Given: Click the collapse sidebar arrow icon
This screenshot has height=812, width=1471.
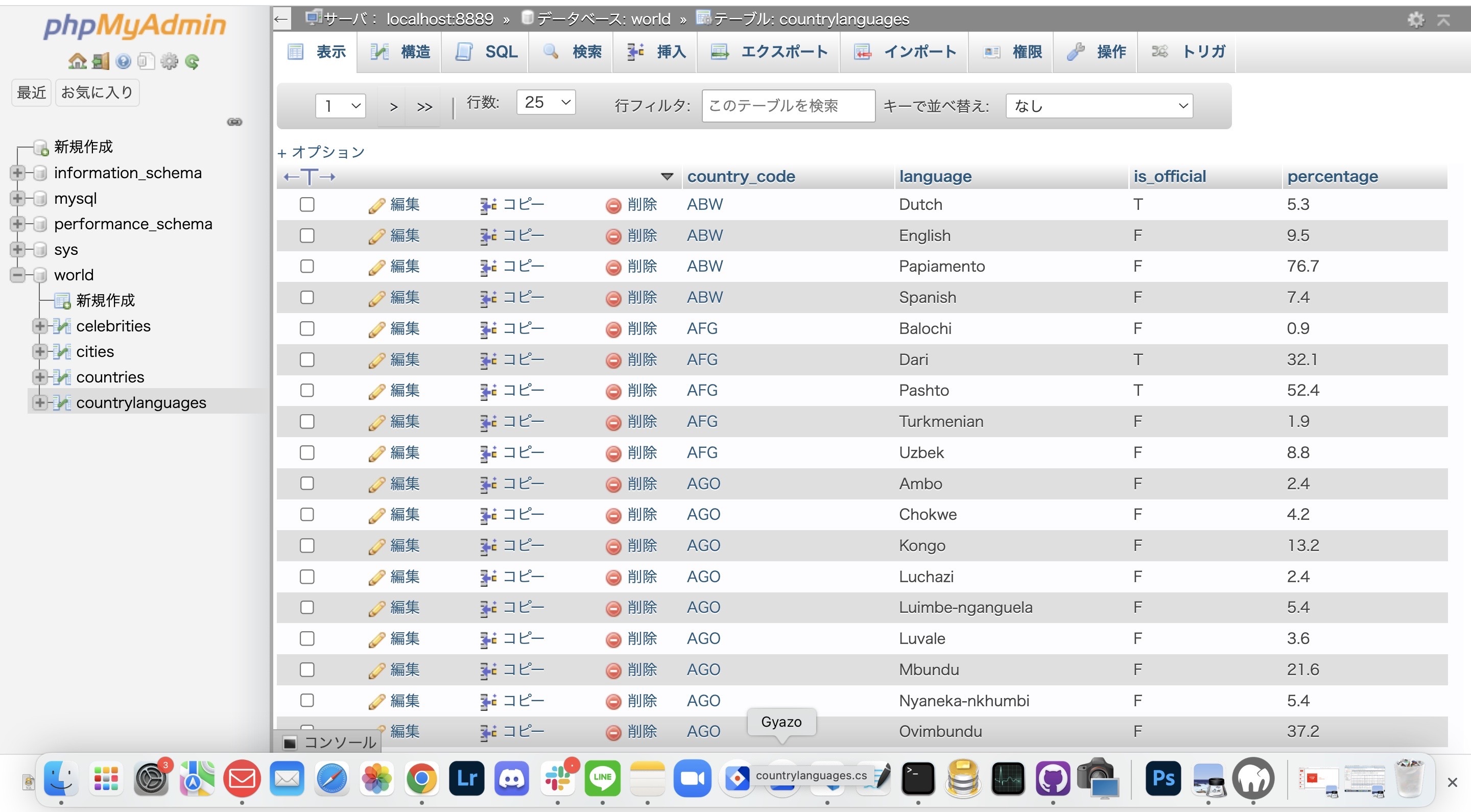Looking at the screenshot, I should pyautogui.click(x=281, y=19).
